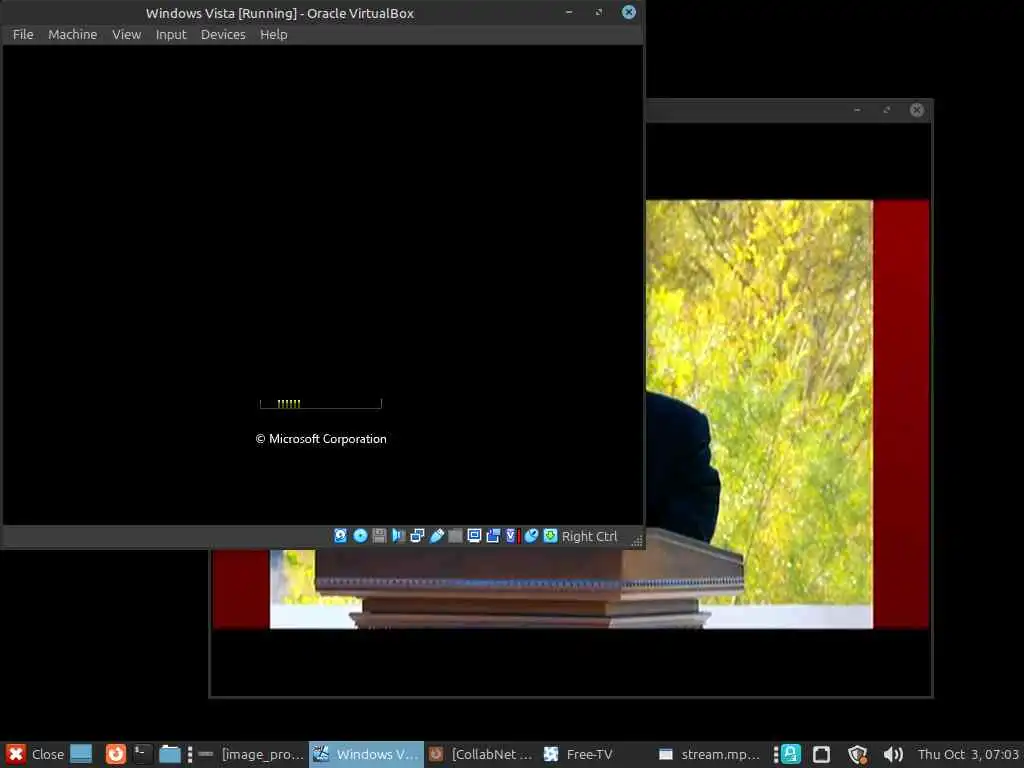This screenshot has width=1024, height=768.
Task: Switch to the stream.mp... taskbar window
Action: (x=709, y=754)
